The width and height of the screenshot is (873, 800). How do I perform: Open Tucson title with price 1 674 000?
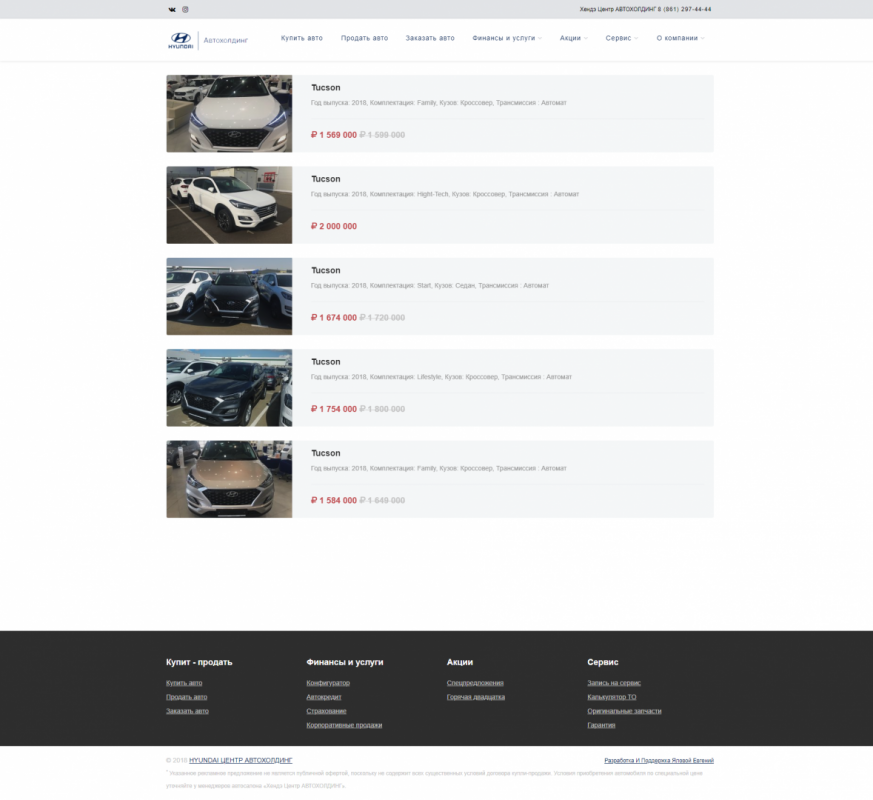[326, 270]
